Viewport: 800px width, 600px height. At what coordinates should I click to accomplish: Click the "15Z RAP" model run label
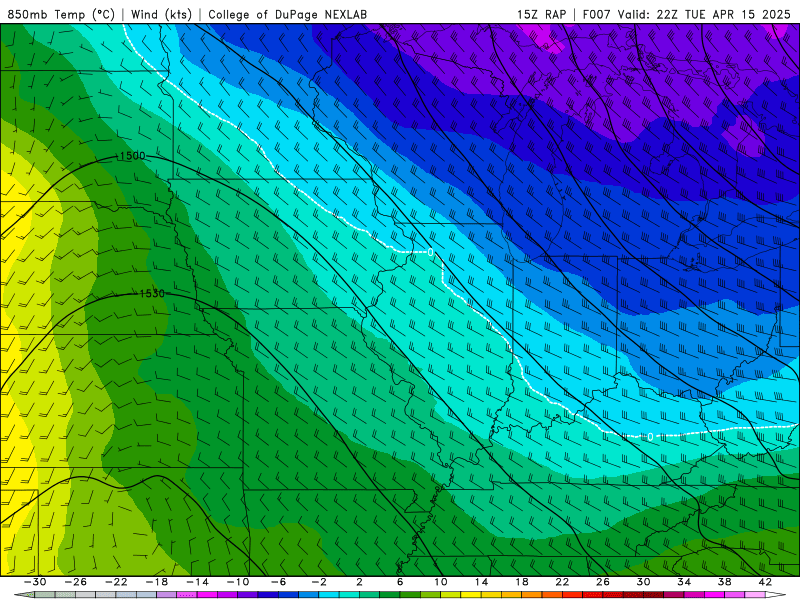[541, 14]
